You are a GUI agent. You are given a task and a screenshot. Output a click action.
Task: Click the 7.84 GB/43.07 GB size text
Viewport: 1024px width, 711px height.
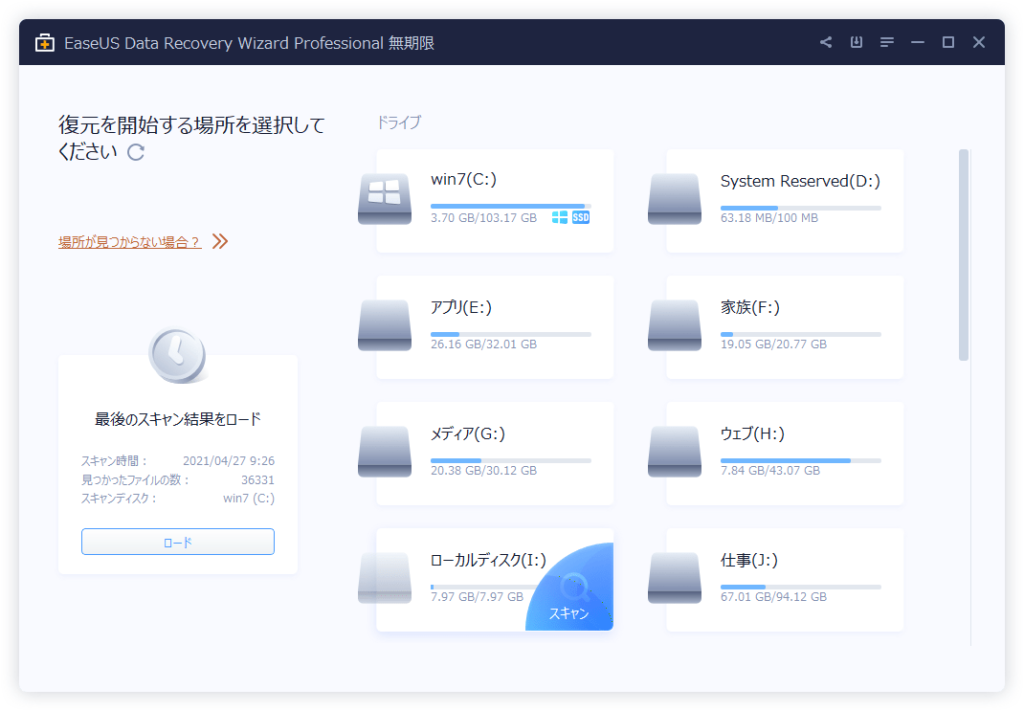(770, 471)
